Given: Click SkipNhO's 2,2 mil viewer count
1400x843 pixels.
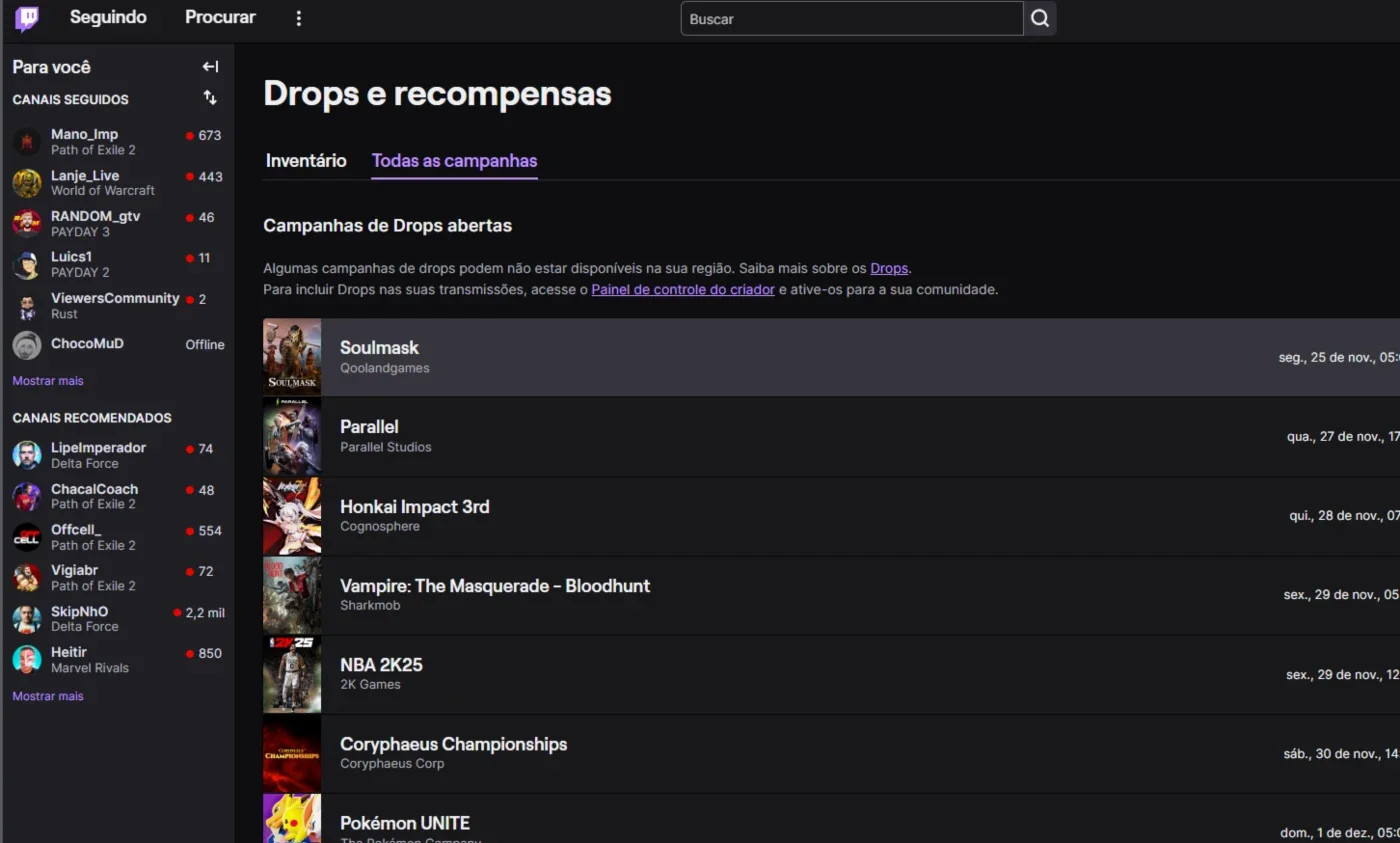Looking at the screenshot, I should pos(205,612).
